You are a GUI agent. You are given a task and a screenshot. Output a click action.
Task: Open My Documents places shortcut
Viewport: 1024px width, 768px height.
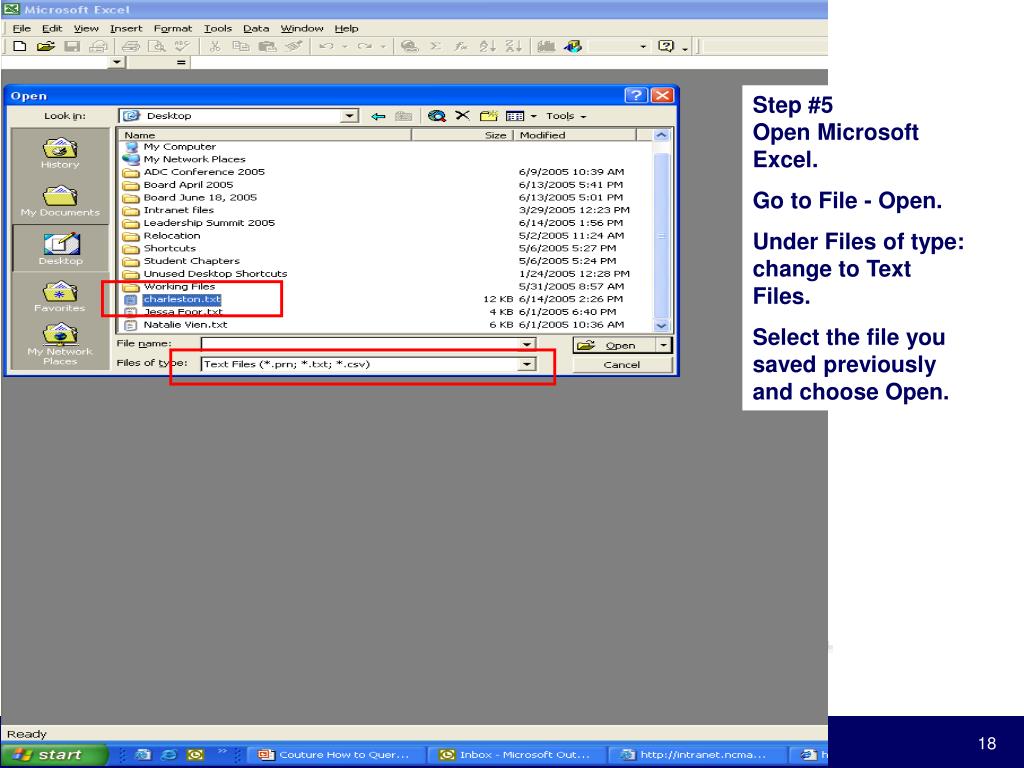pos(60,201)
